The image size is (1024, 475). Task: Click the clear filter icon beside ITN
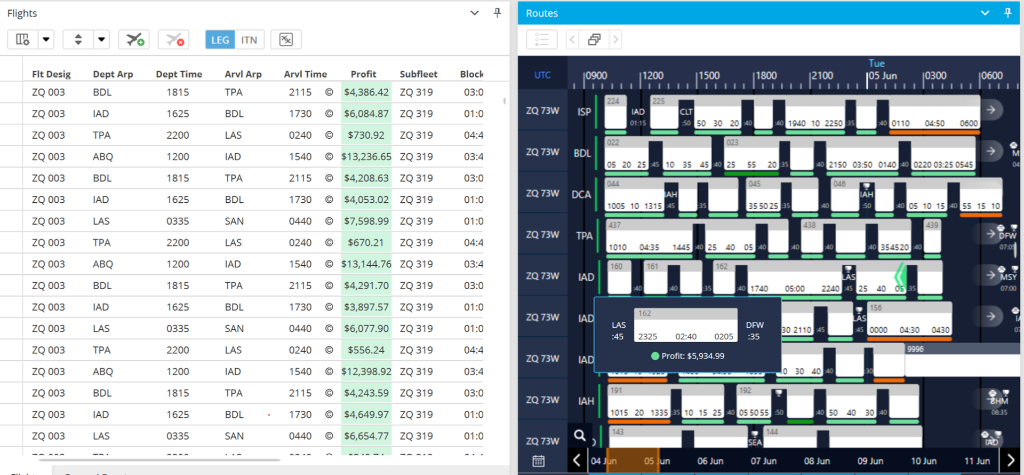[287, 40]
